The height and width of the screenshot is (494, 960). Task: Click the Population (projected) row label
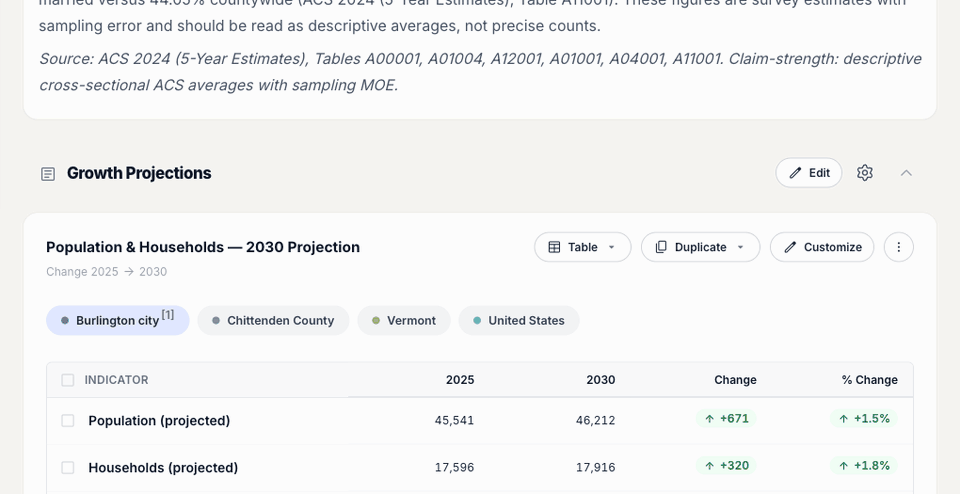(x=159, y=421)
